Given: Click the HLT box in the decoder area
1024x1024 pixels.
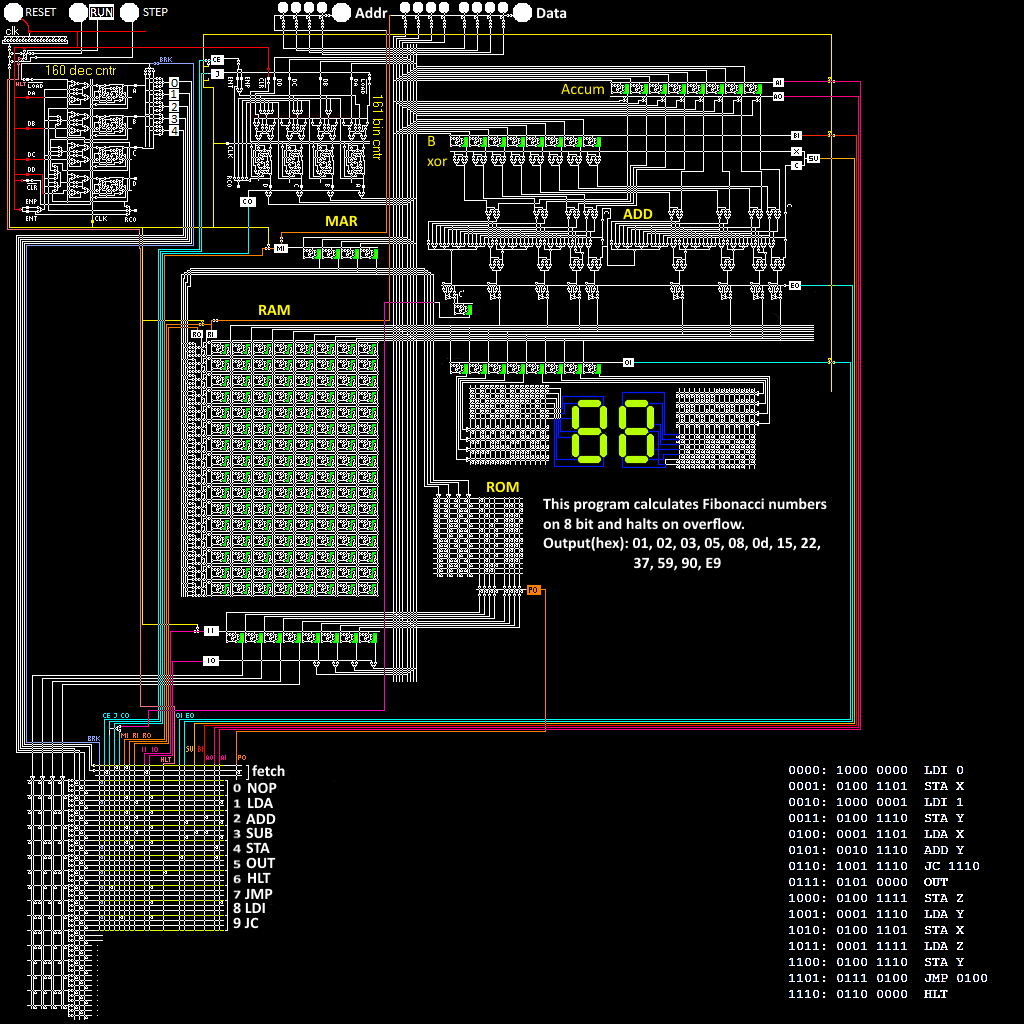Looking at the screenshot, I should click(x=166, y=759).
